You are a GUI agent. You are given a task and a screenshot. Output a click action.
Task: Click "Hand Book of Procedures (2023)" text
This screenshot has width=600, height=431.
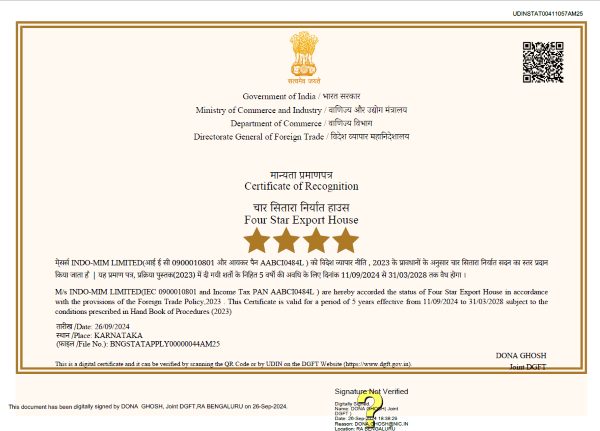(181, 312)
